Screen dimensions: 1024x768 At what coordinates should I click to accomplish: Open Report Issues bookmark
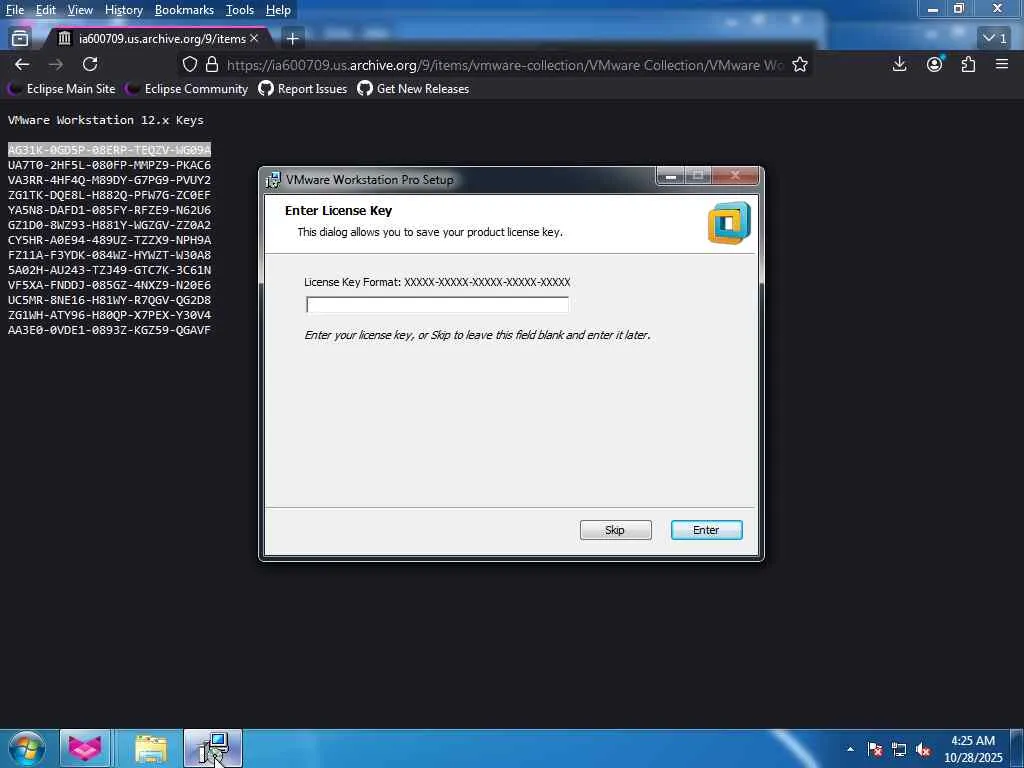tap(303, 89)
